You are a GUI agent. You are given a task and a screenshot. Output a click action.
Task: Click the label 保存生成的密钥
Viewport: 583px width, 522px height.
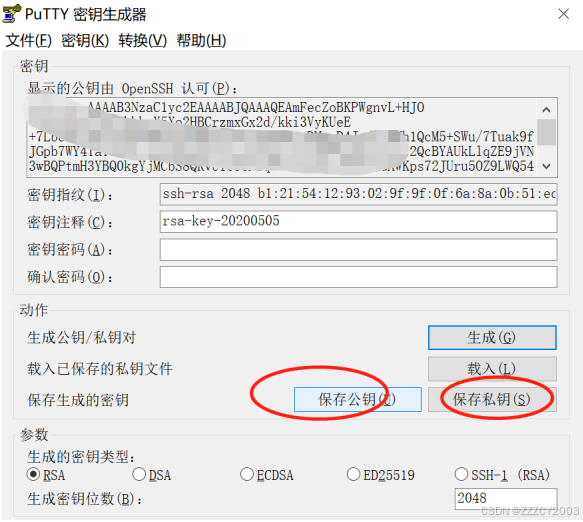(78, 400)
